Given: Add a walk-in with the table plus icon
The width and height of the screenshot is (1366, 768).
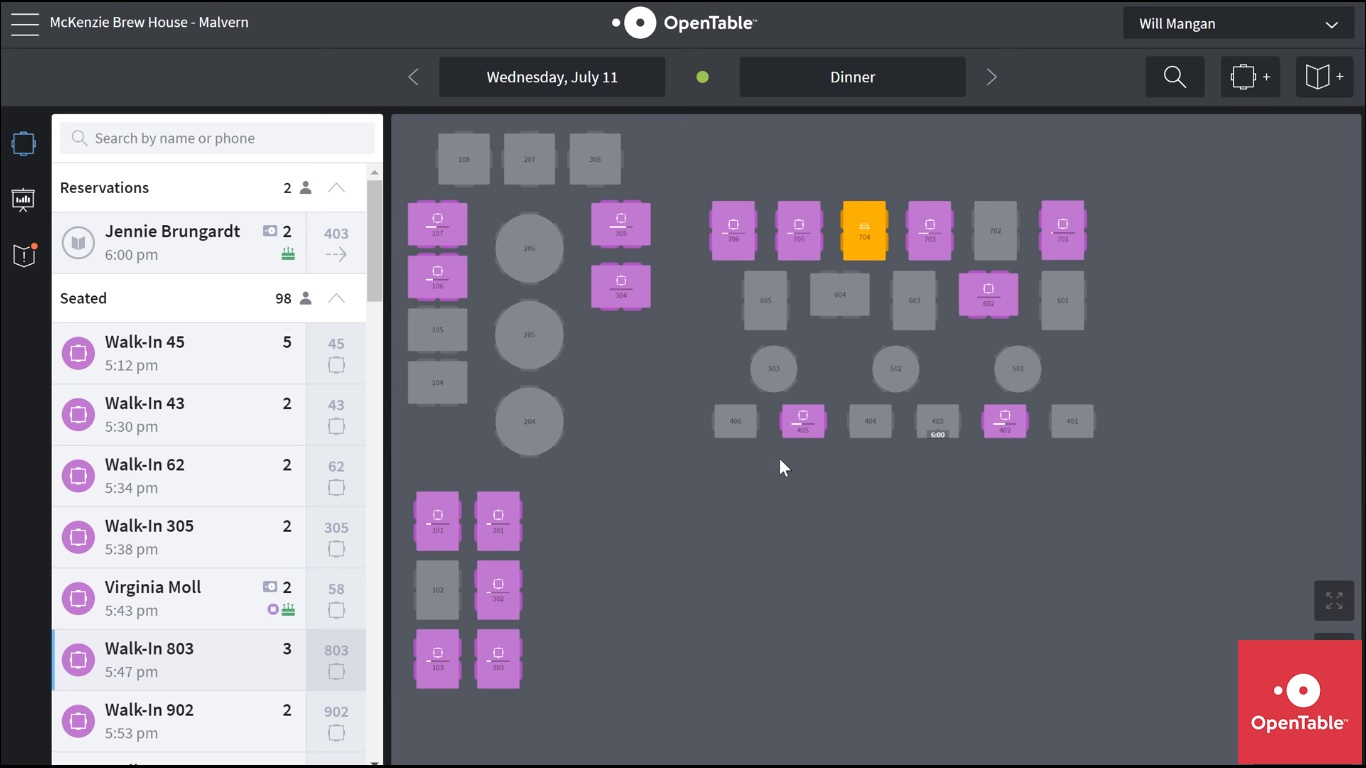Looking at the screenshot, I should (1251, 77).
